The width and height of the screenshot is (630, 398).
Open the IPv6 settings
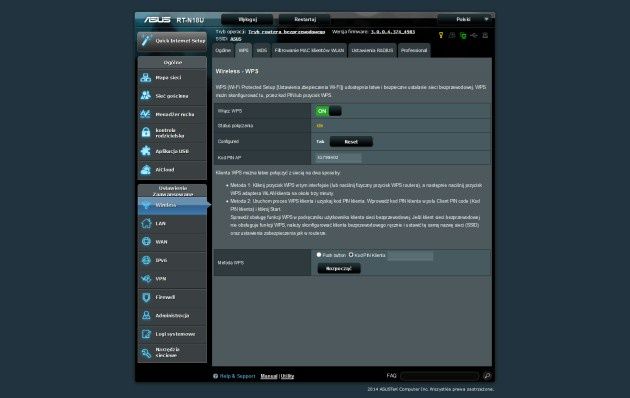pos(172,261)
